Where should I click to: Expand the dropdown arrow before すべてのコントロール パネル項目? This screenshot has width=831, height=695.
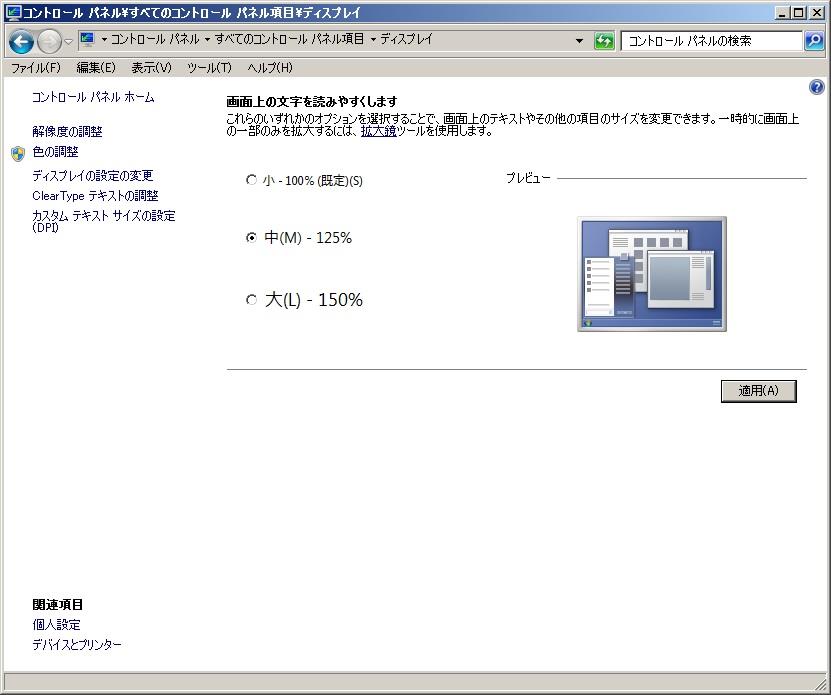207,40
